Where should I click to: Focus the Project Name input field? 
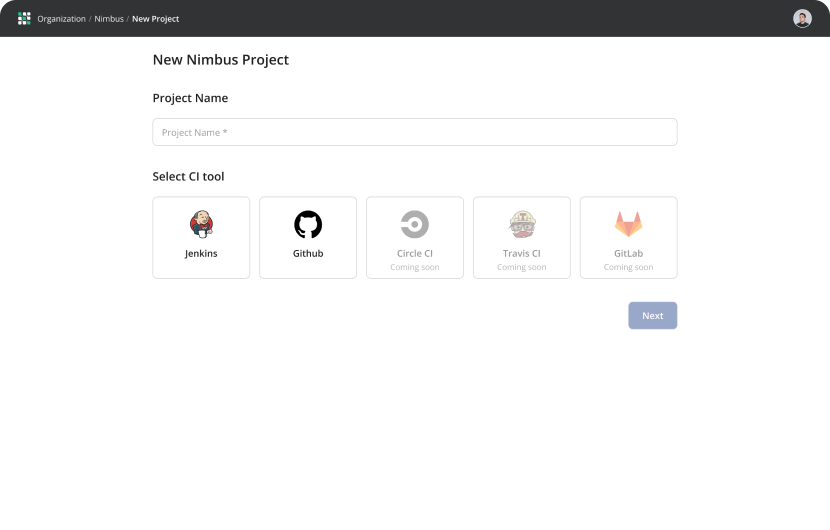[414, 132]
